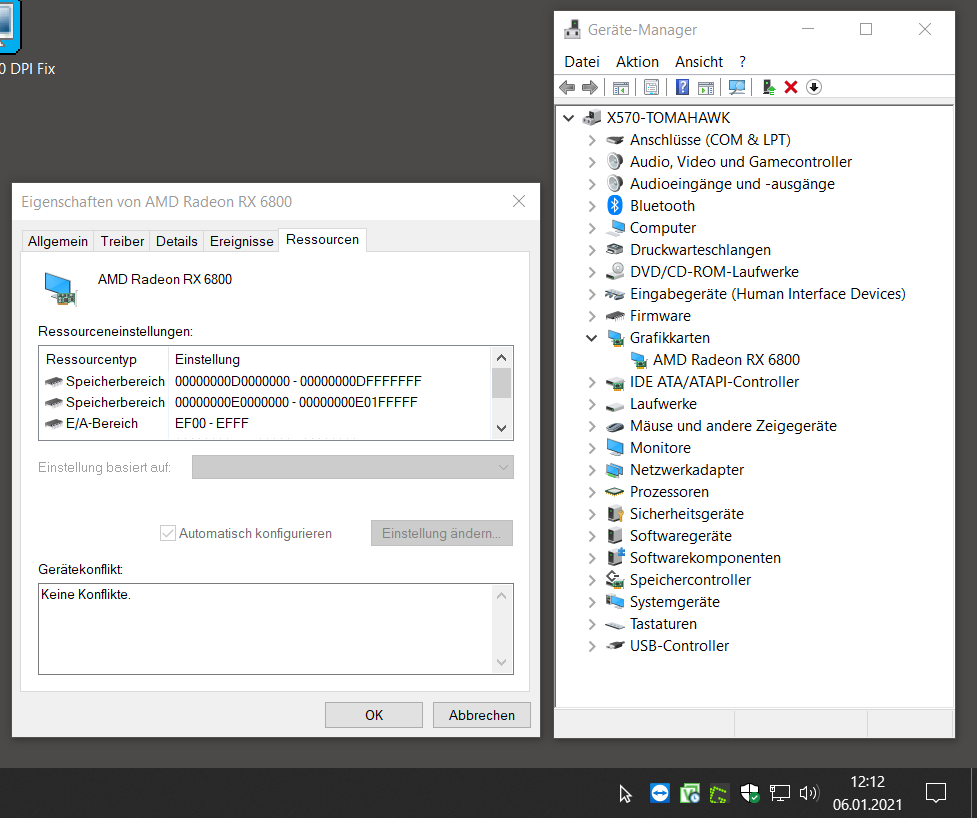Click the Update driver toolbar icon
The width and height of the screenshot is (977, 818).
click(769, 87)
